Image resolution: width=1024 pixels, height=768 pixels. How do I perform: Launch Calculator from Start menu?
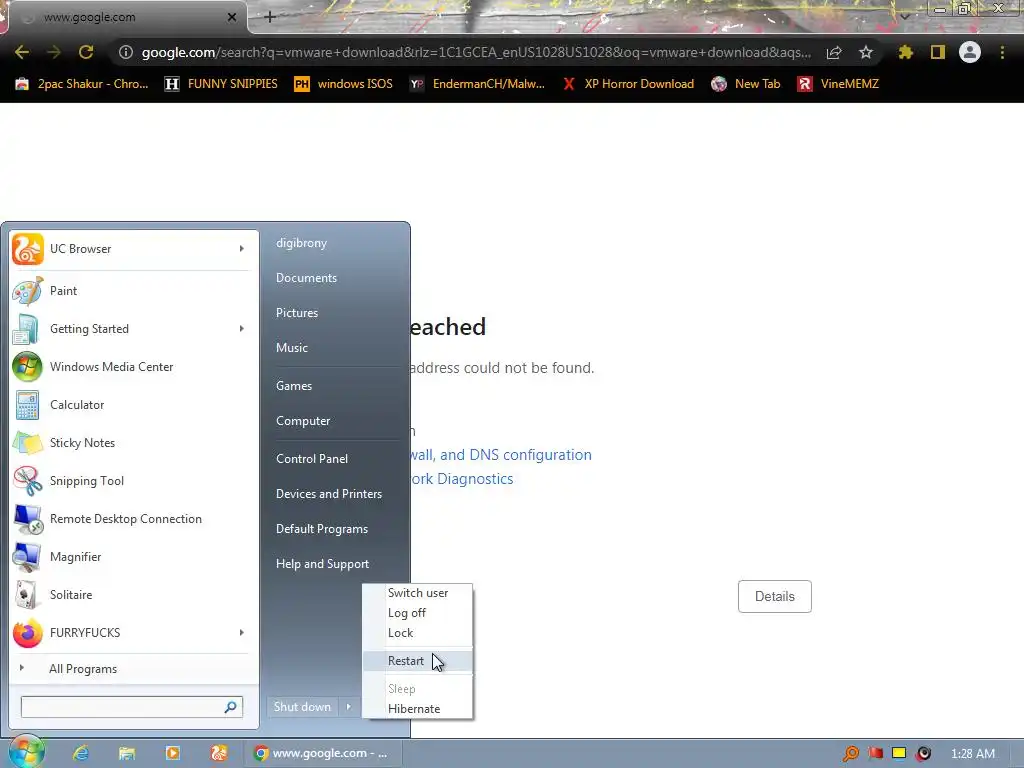coord(131,404)
